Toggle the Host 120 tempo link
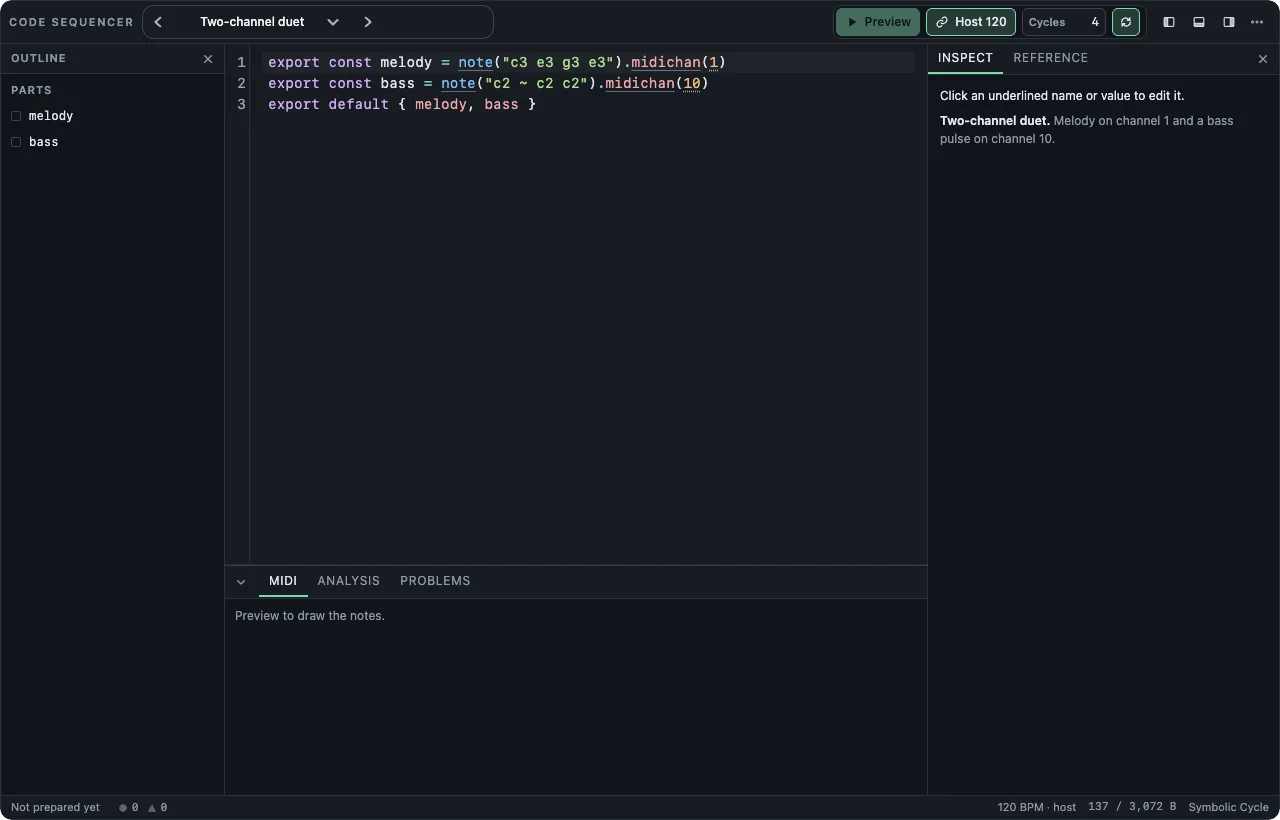Viewport: 1280px width, 820px height. click(x=971, y=22)
